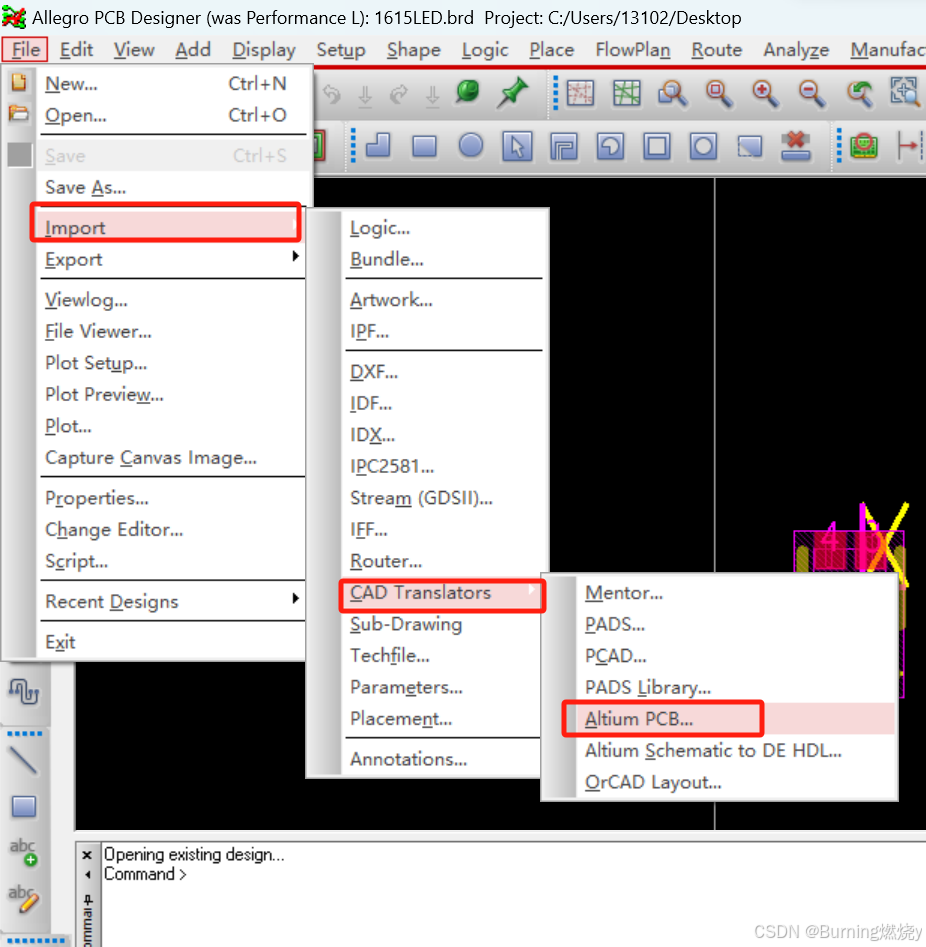Viewport: 926px width, 947px height.
Task: Click the Zoom Previous magnifier icon
Action: point(858,94)
